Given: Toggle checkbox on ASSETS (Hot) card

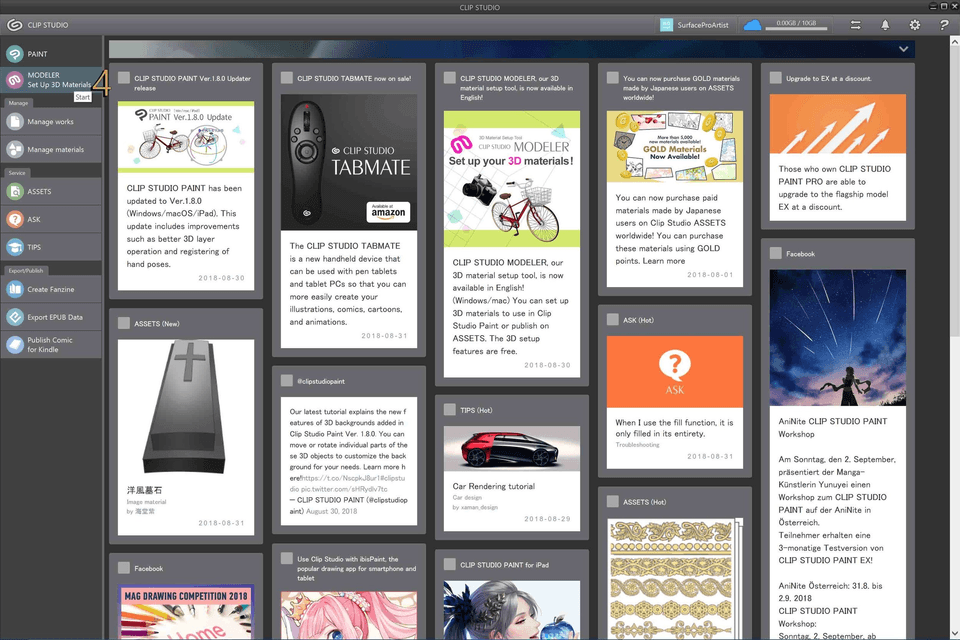Looking at the screenshot, I should tap(612, 502).
